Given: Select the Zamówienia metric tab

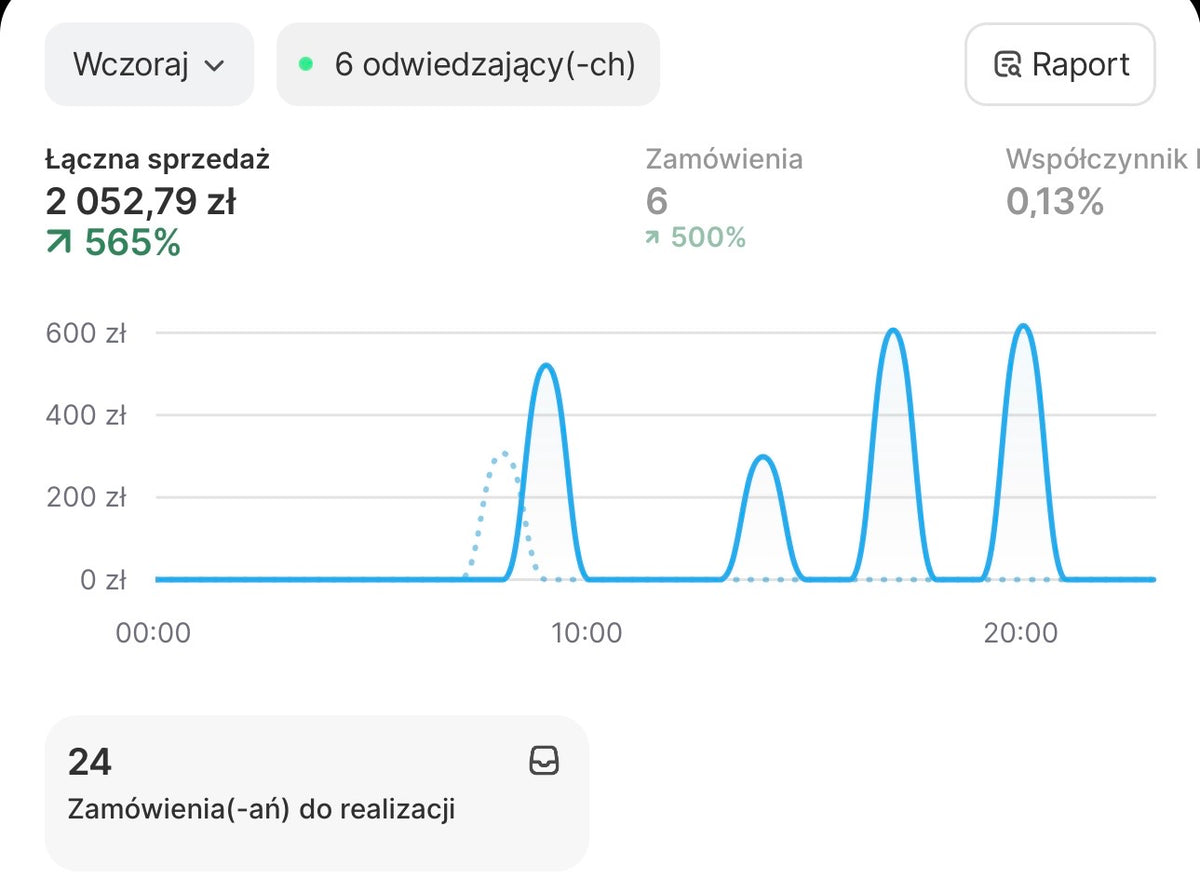Looking at the screenshot, I should pyautogui.click(x=724, y=198).
